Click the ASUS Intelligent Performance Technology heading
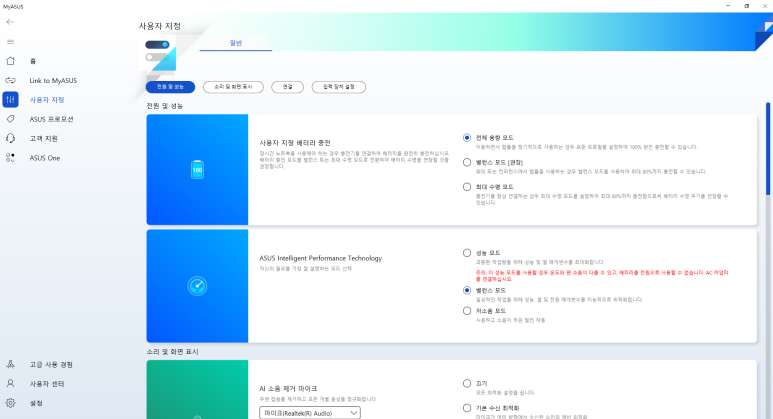The image size is (773, 419). click(321, 258)
